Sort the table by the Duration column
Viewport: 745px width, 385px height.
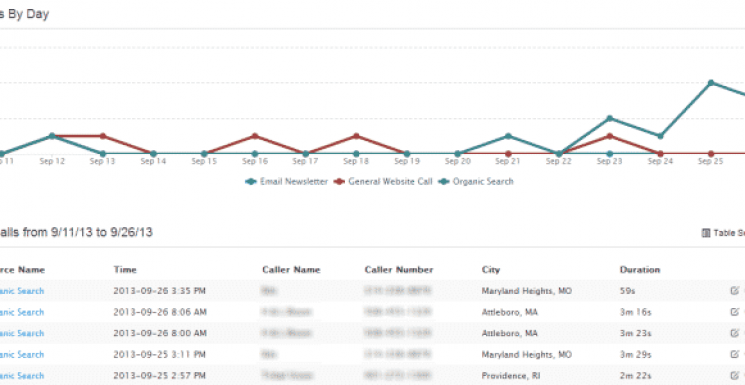pyautogui.click(x=640, y=270)
